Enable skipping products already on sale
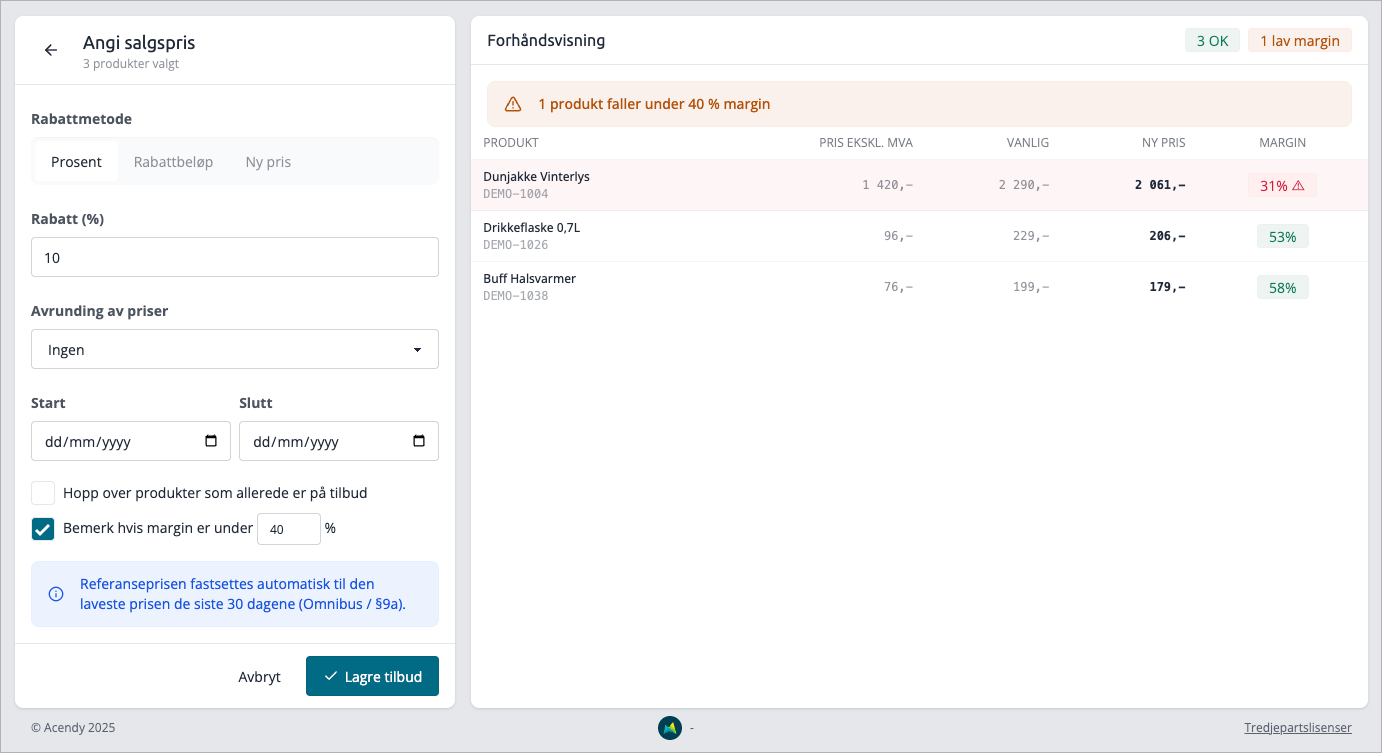 point(43,493)
